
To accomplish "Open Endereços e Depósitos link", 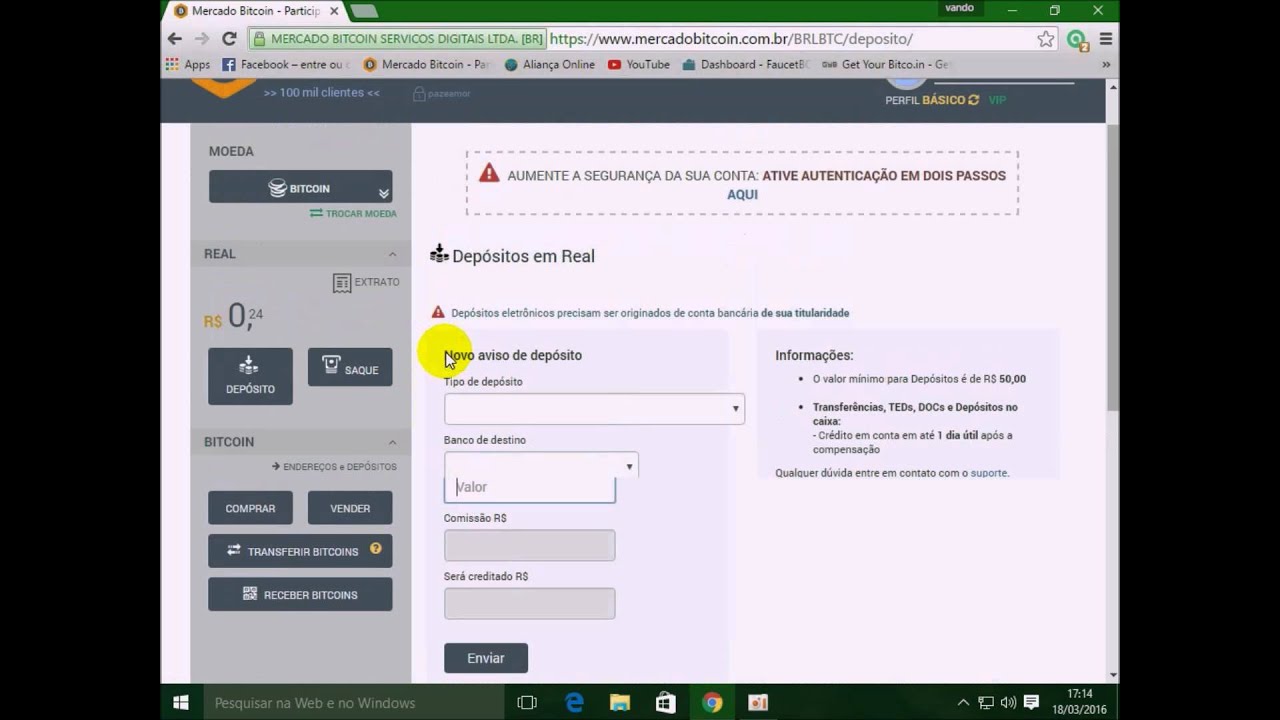I will [x=334, y=467].
